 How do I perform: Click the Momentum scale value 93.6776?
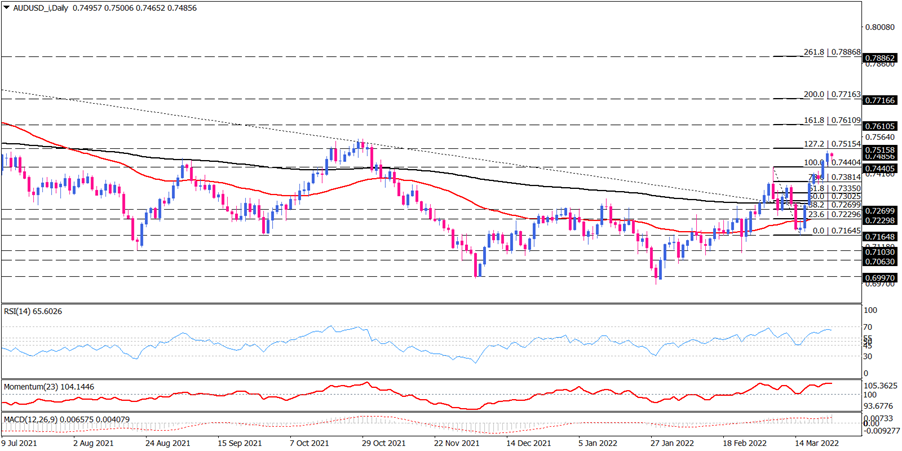(x=878, y=406)
